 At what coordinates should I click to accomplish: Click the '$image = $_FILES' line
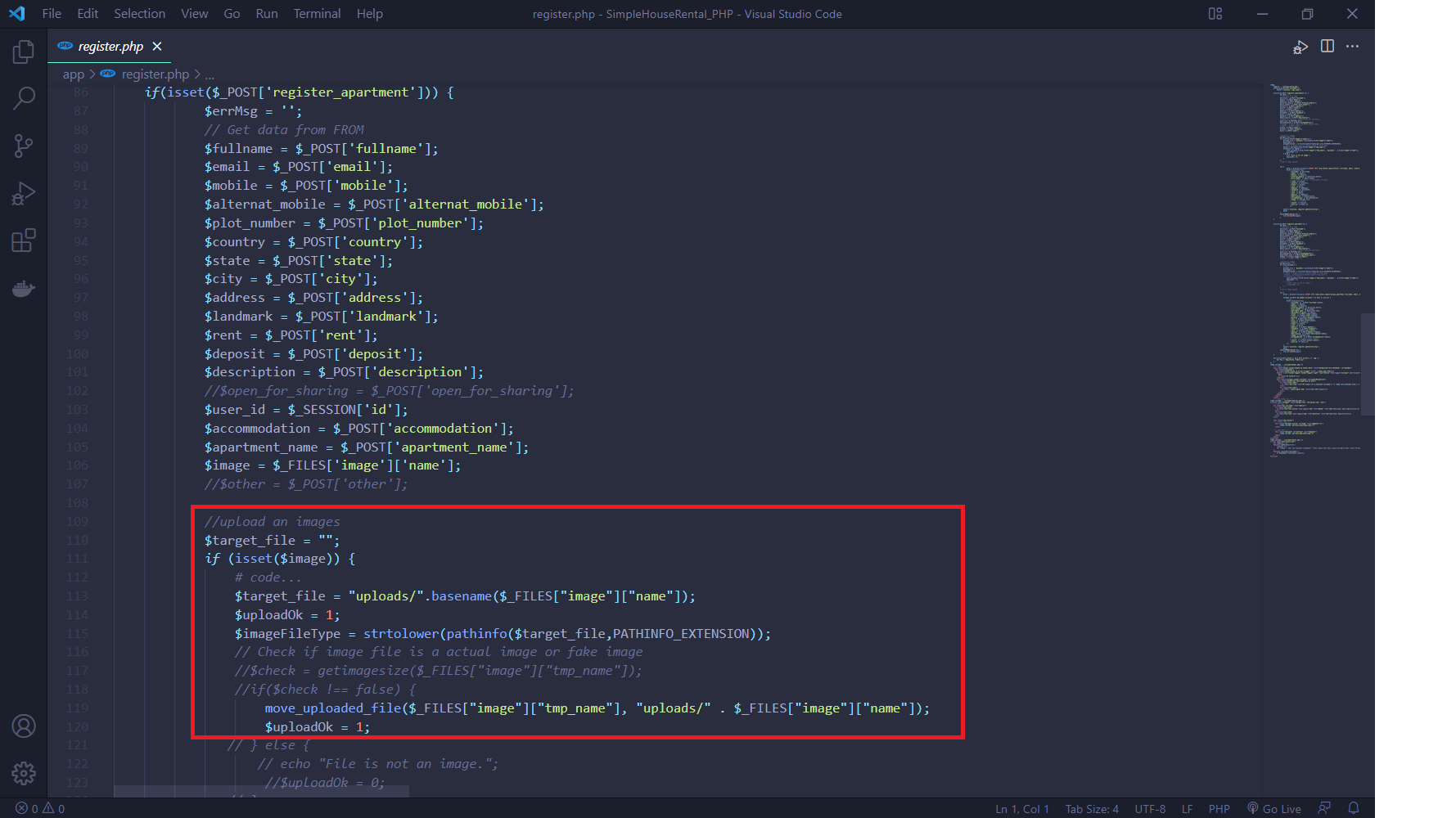point(332,465)
